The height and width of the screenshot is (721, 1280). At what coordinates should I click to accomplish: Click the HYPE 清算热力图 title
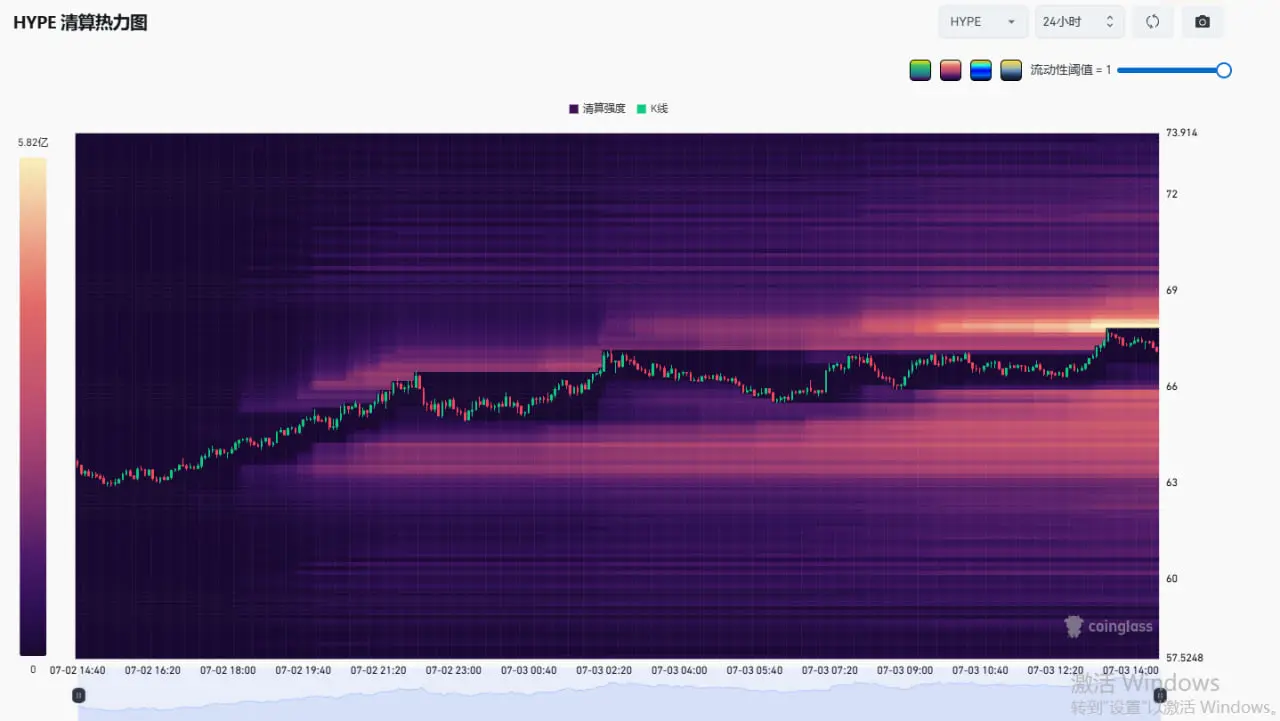click(80, 23)
